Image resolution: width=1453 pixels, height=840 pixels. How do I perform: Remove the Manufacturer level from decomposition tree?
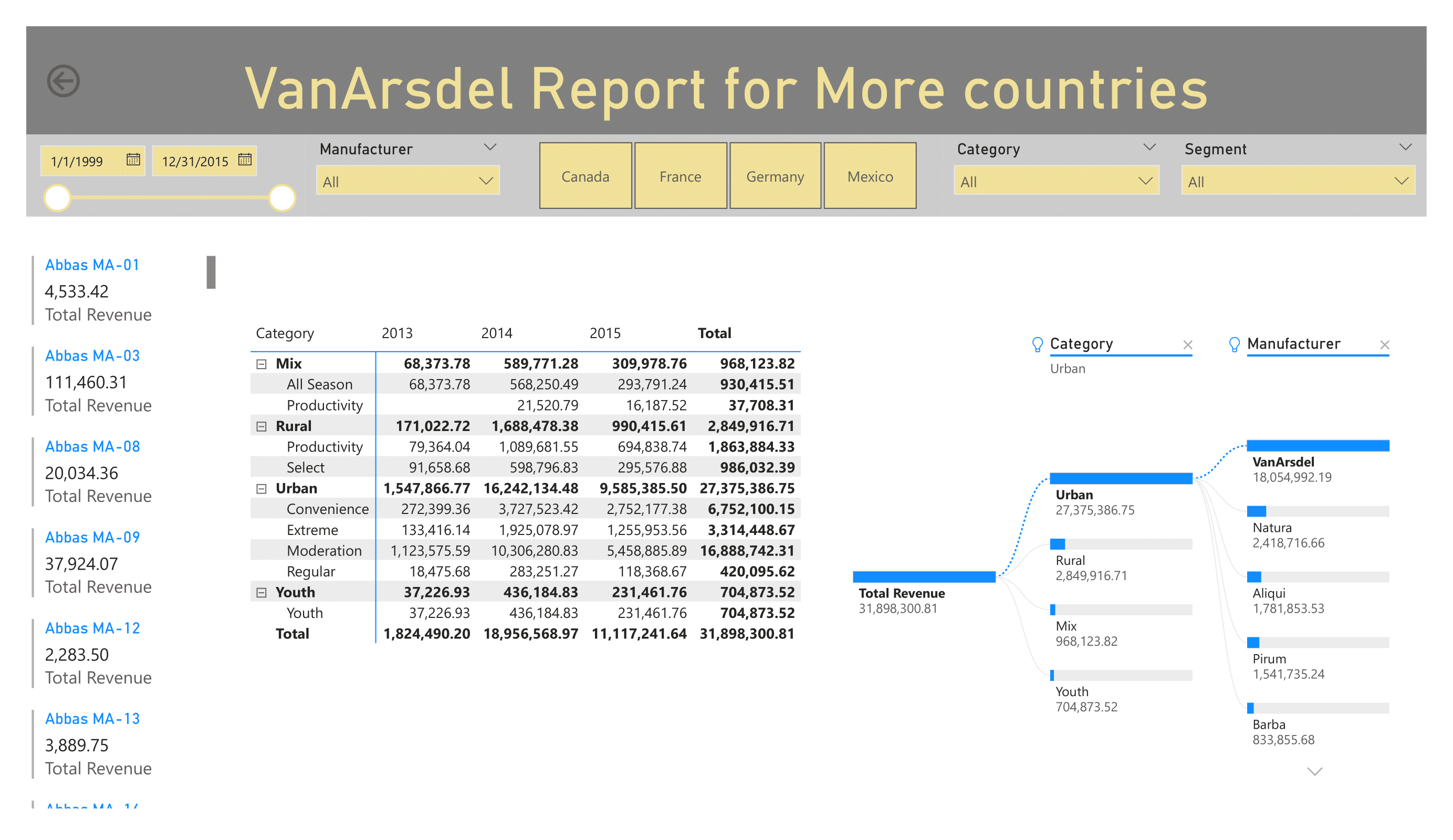click(x=1384, y=345)
